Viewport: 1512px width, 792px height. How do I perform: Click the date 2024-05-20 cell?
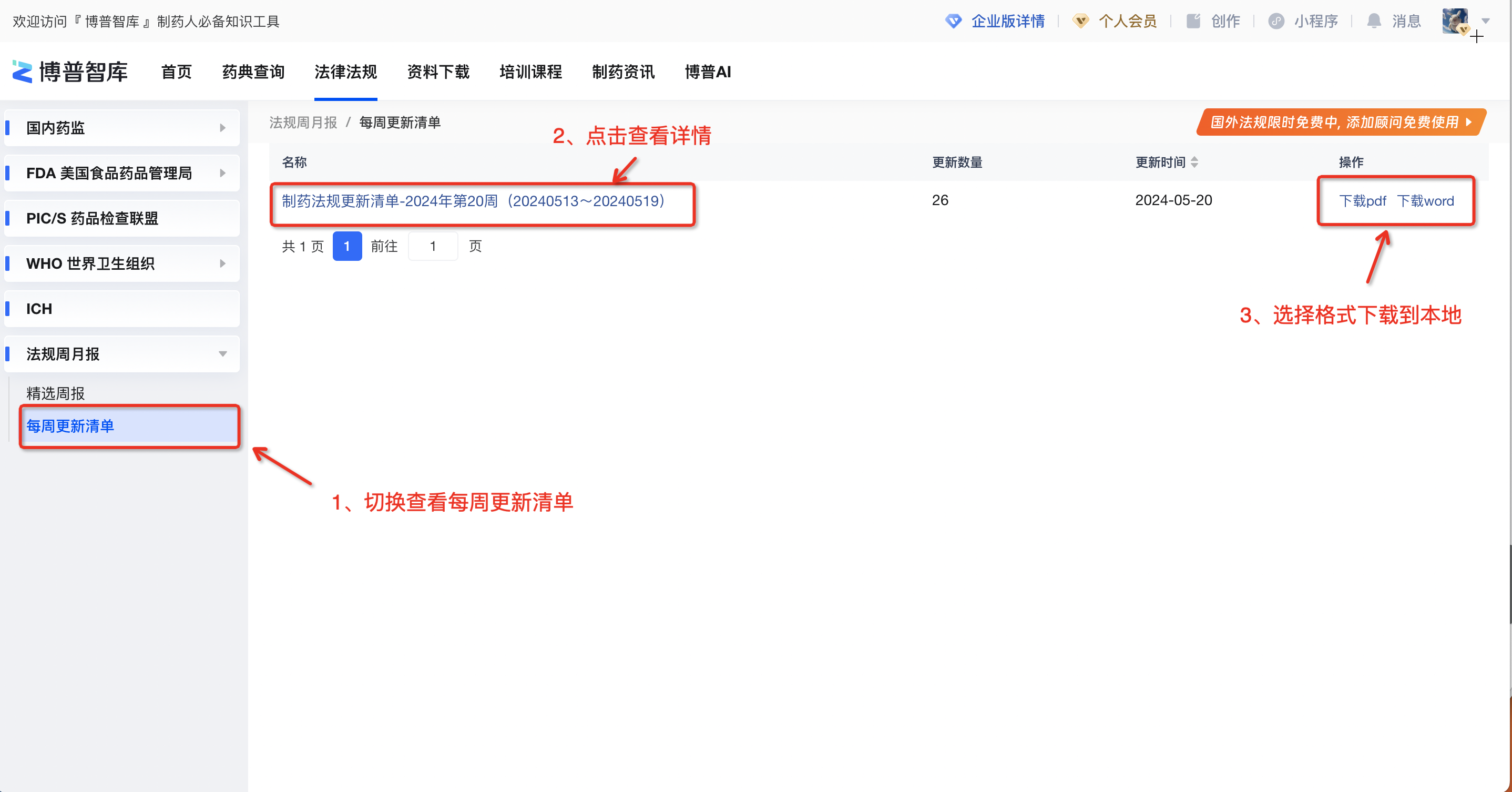coord(1173,200)
